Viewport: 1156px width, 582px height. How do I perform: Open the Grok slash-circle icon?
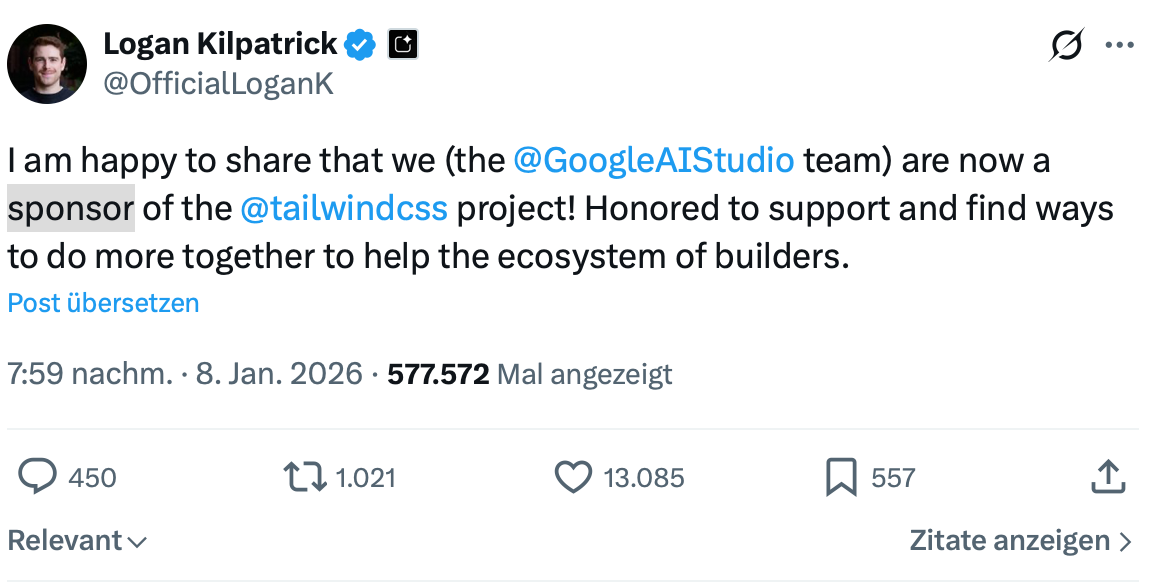(x=1067, y=45)
